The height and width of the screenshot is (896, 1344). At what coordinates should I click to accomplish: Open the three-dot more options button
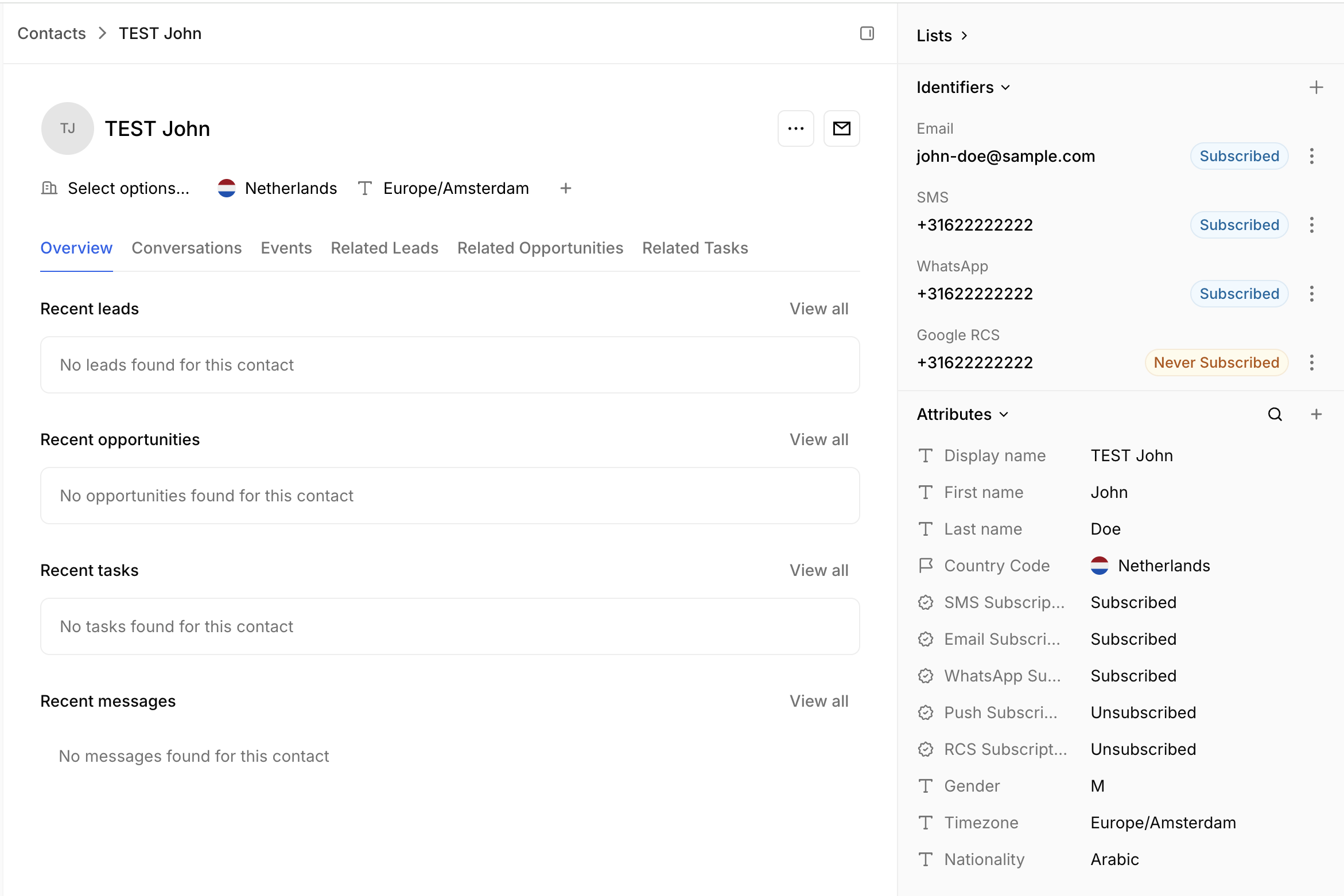pos(795,128)
